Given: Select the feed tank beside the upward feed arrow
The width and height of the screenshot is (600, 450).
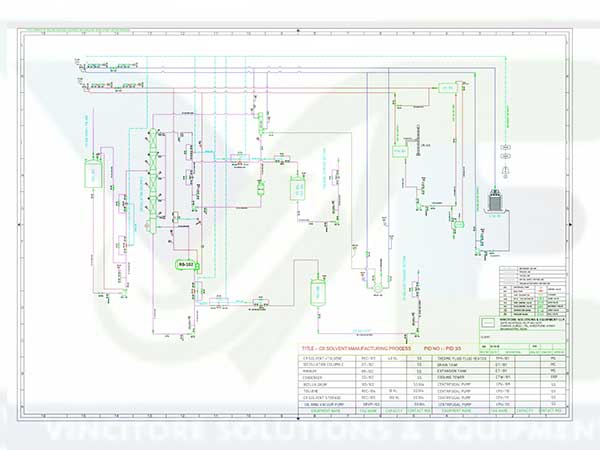Looking at the screenshot, I should click(93, 173).
